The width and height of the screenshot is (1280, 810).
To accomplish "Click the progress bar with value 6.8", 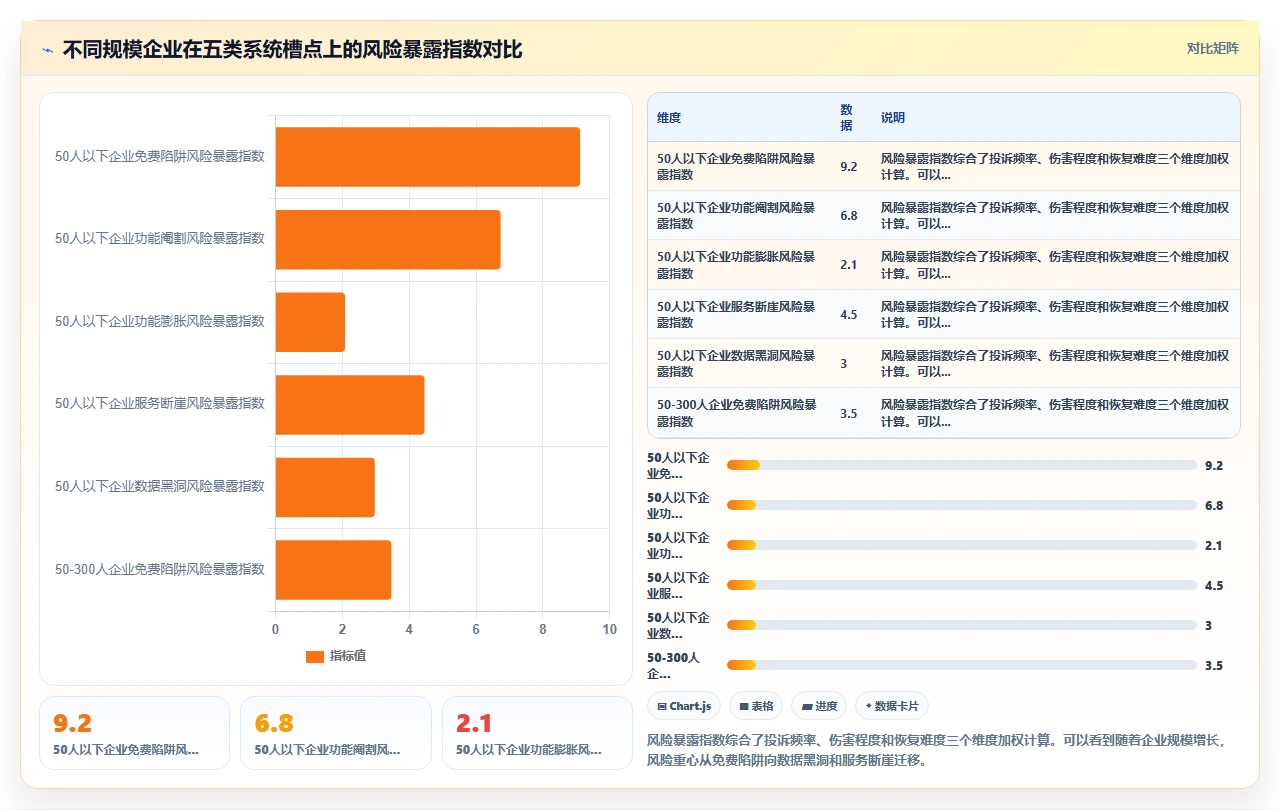I will point(961,505).
